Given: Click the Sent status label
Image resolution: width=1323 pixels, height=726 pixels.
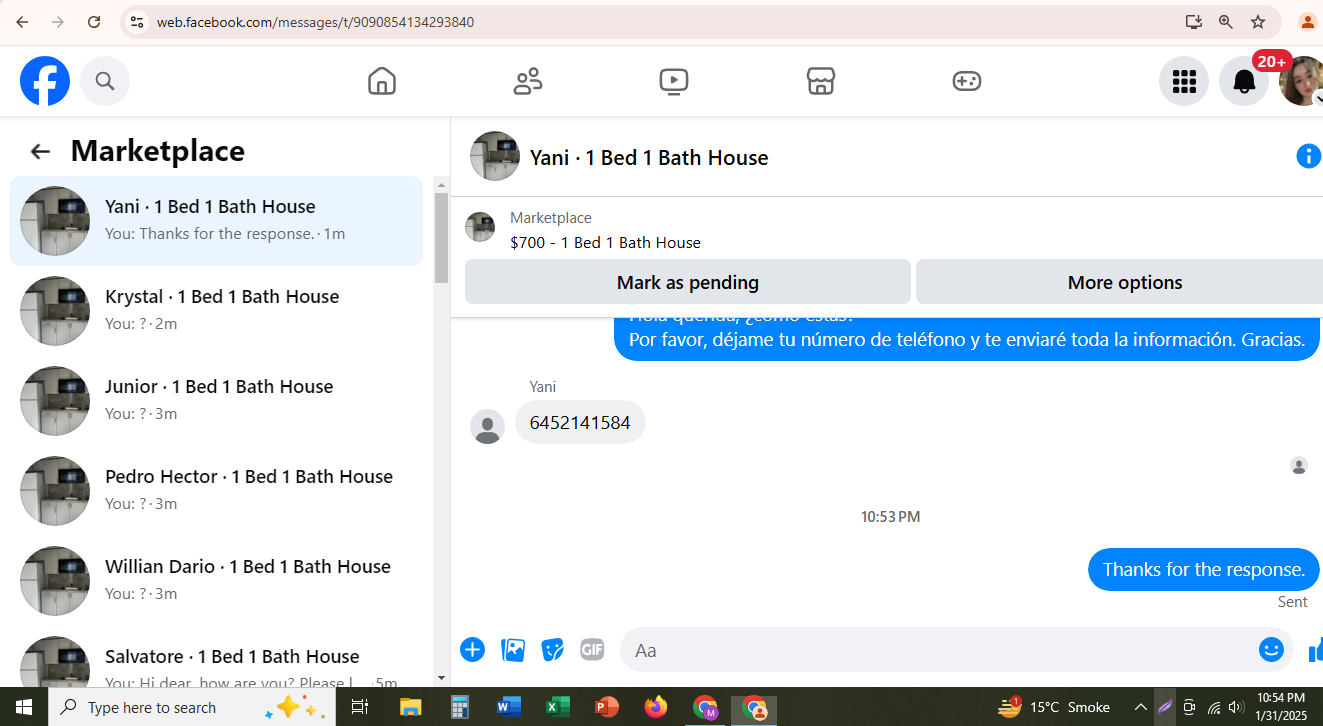Looking at the screenshot, I should click(1293, 601).
